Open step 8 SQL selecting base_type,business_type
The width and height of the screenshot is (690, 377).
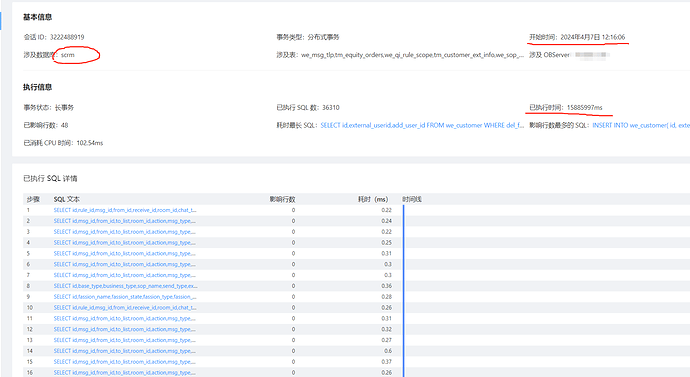coord(125,286)
